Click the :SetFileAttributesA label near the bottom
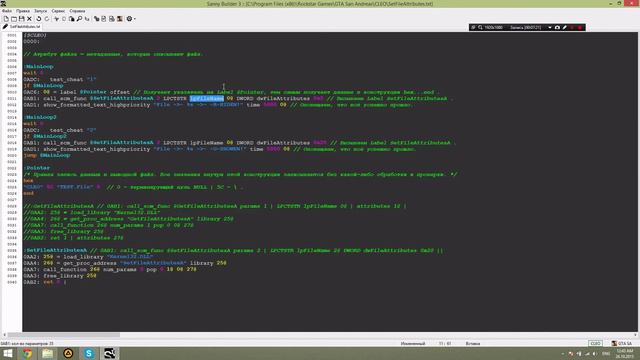Viewport: 640px width, 360px height. (55, 250)
